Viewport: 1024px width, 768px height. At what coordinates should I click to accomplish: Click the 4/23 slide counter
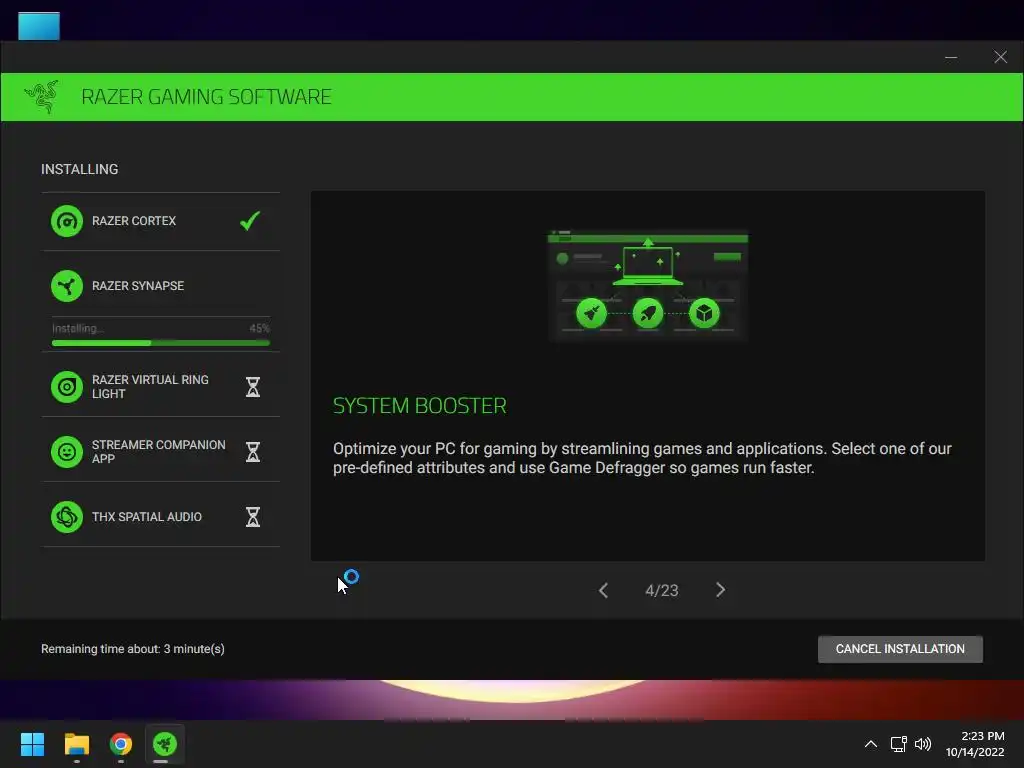pyautogui.click(x=662, y=590)
